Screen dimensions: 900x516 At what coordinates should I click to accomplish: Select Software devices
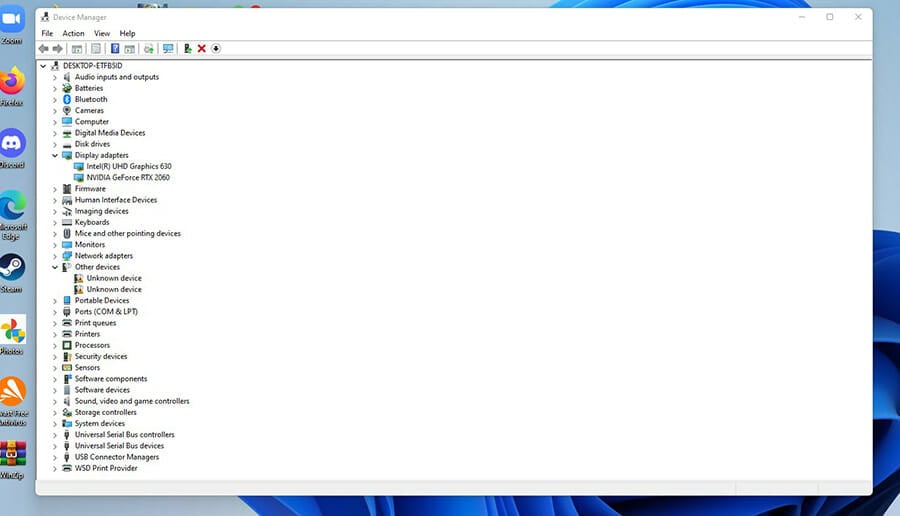click(x=102, y=390)
